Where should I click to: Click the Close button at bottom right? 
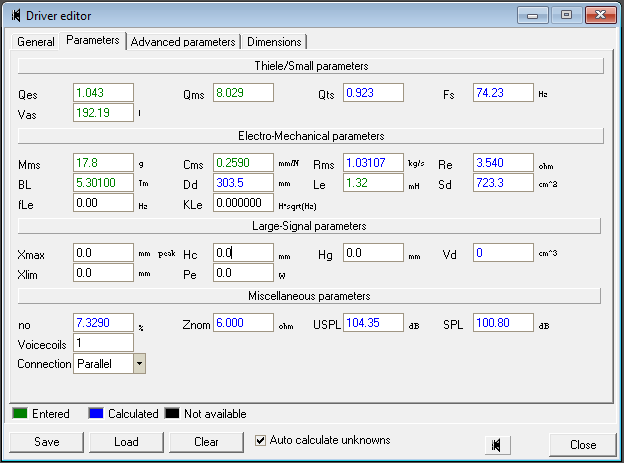tap(583, 445)
